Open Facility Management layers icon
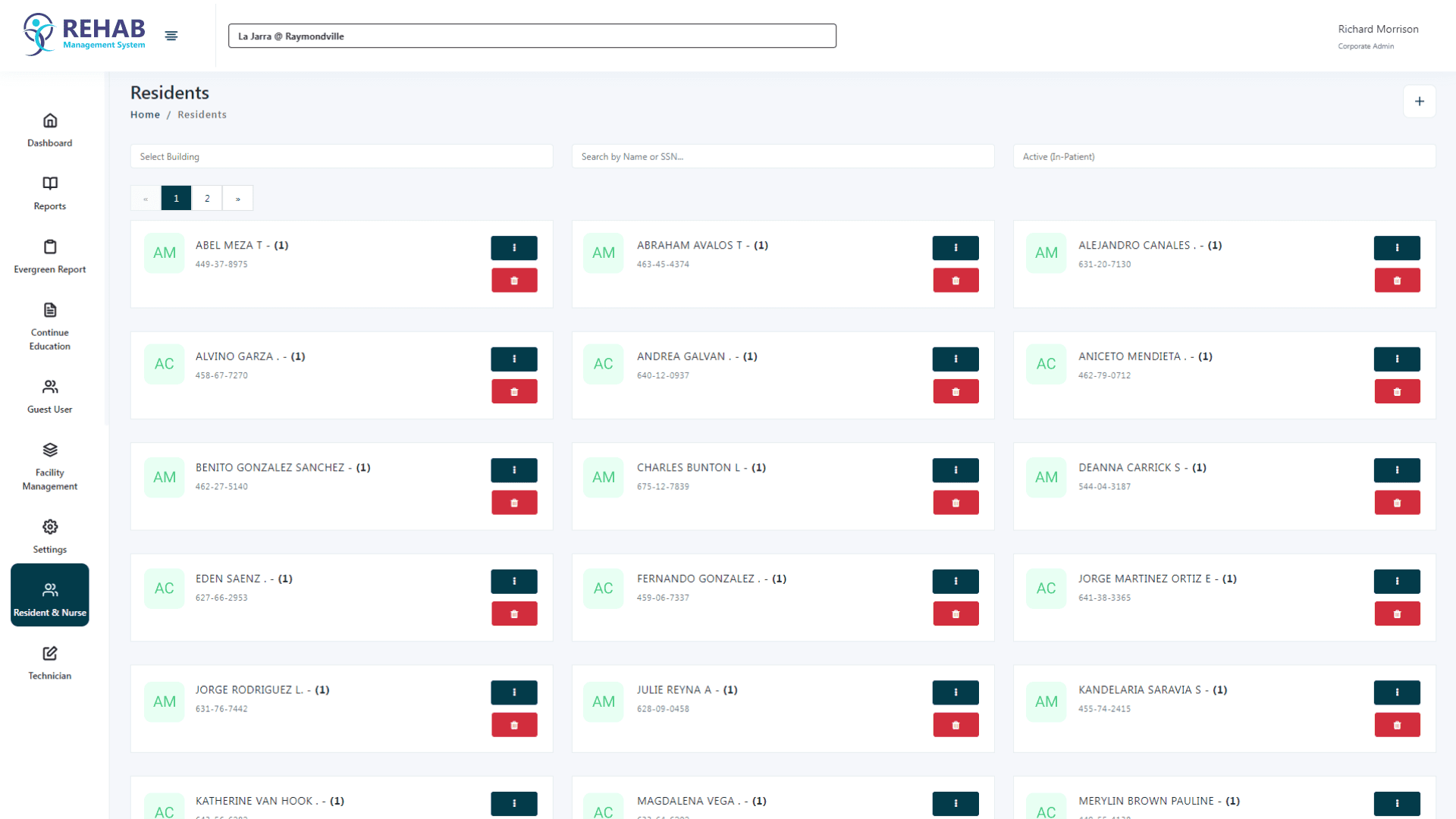 (50, 450)
